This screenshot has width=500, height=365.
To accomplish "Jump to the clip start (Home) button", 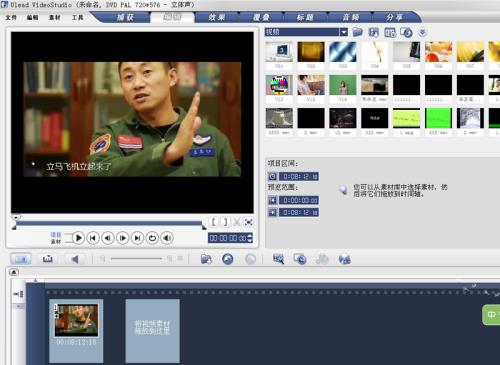I will 93,238.
